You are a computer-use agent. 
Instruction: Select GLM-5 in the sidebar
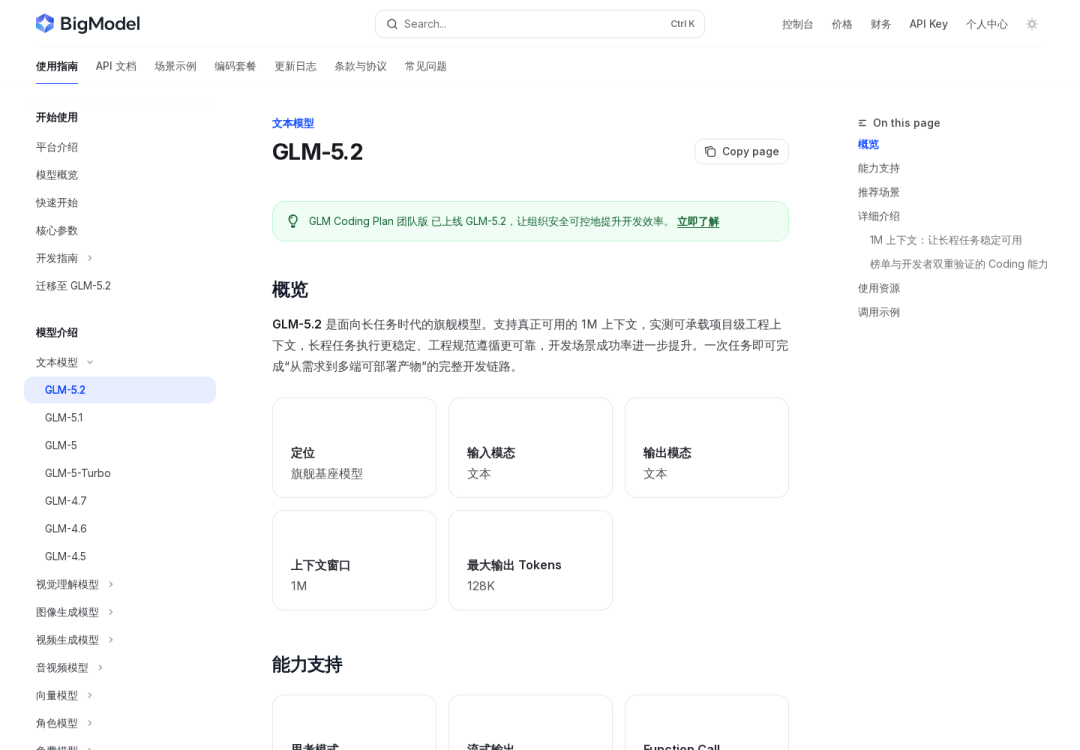click(x=61, y=446)
